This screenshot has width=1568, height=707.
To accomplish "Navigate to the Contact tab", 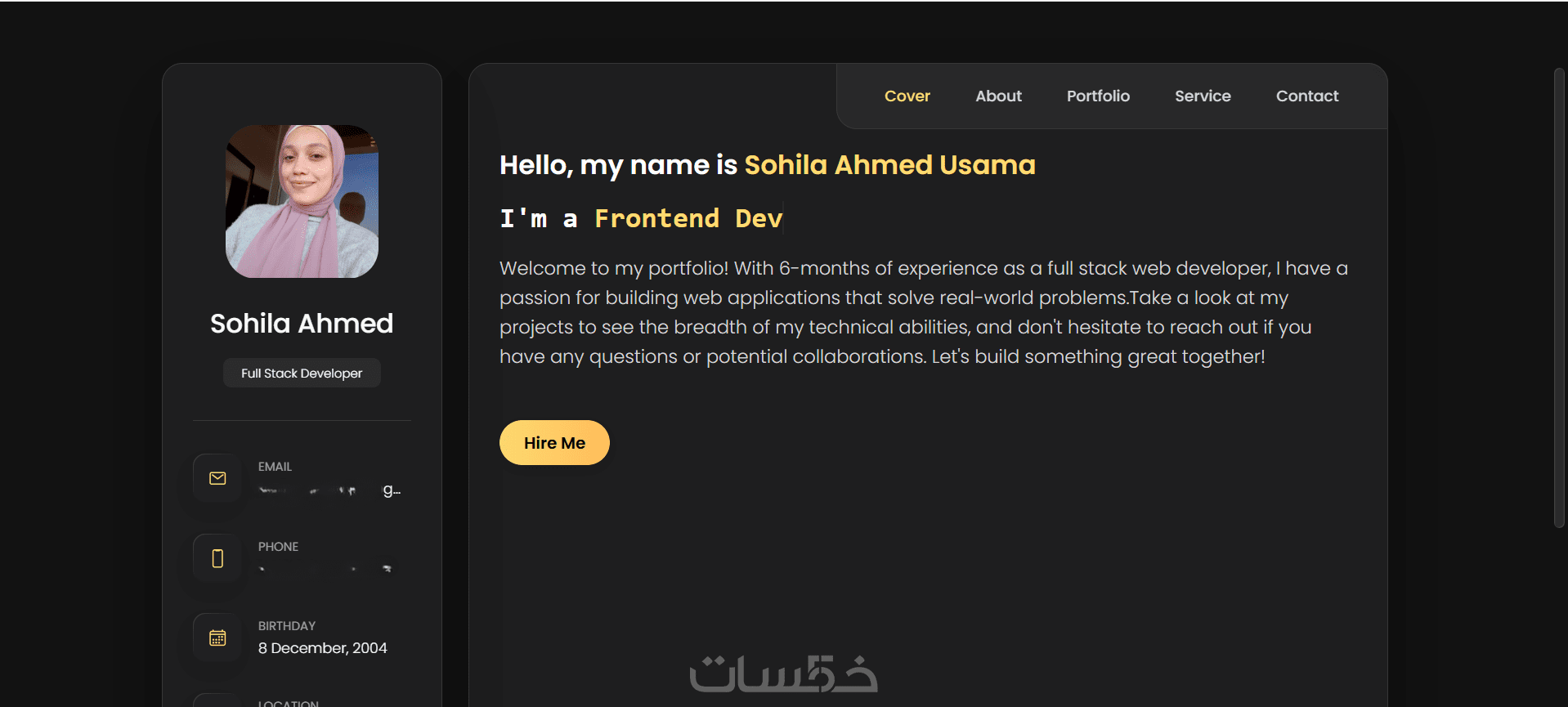I will point(1307,96).
